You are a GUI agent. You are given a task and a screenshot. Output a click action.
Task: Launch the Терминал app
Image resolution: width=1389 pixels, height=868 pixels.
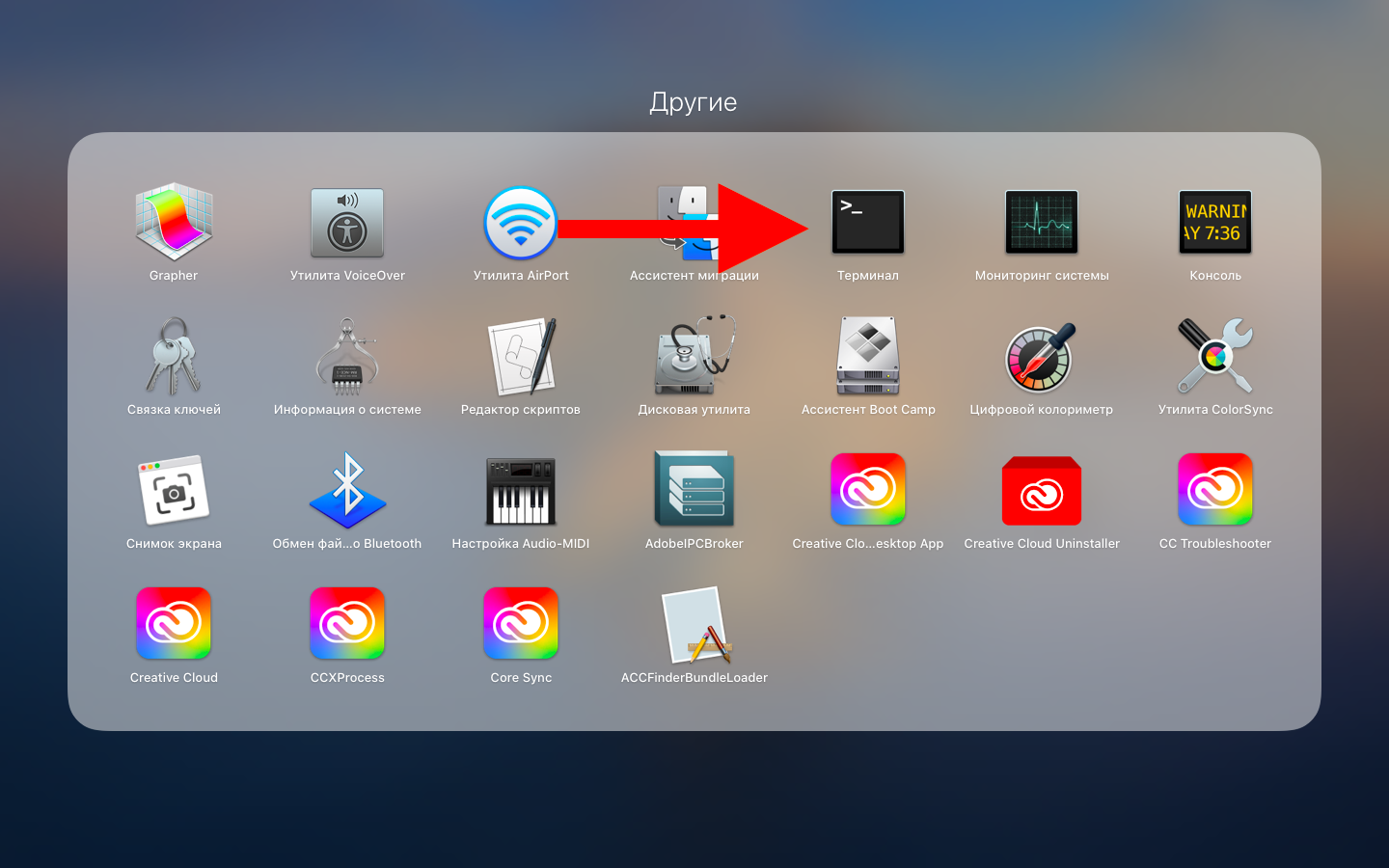pos(868,222)
